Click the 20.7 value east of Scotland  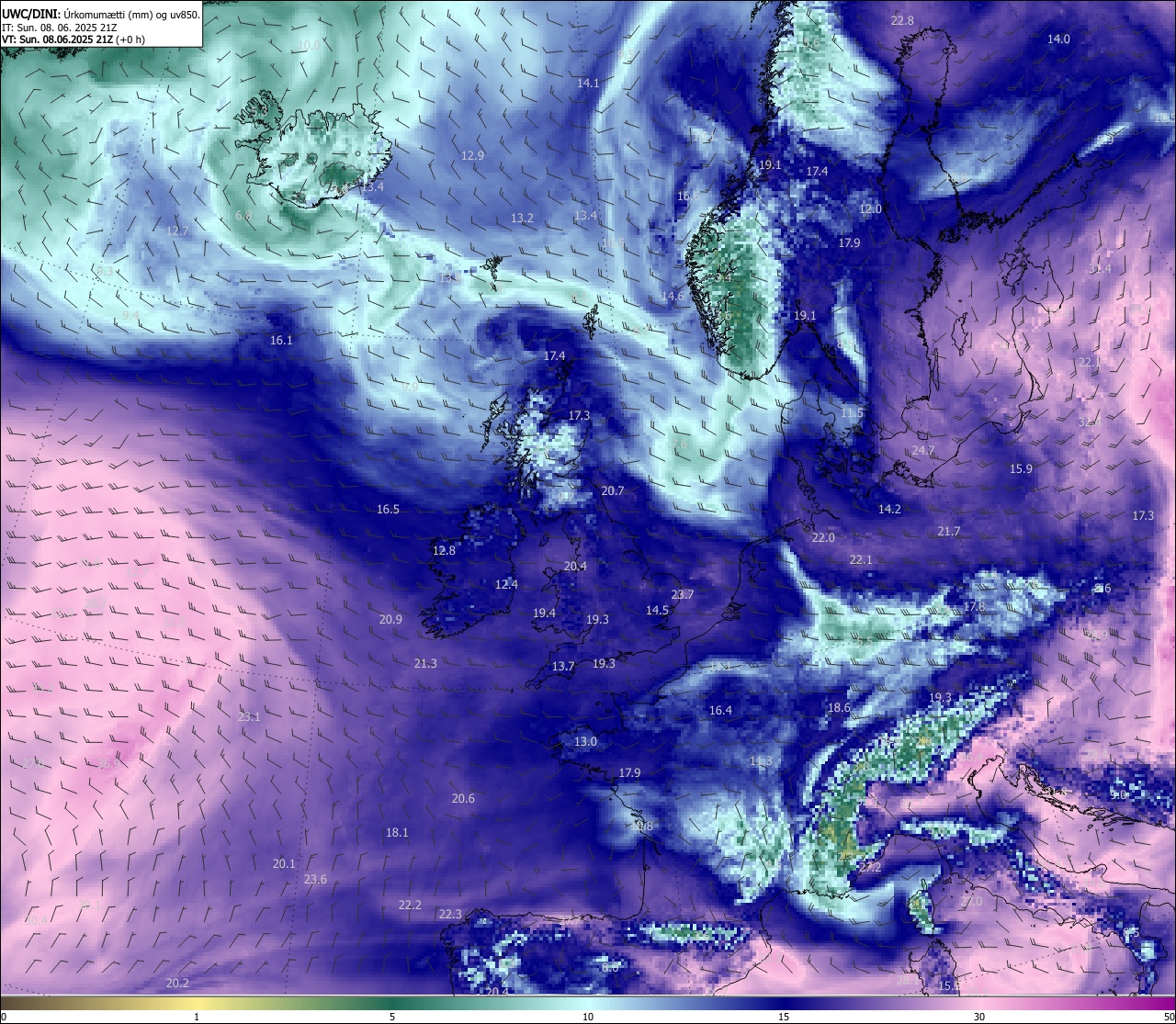[x=613, y=490]
